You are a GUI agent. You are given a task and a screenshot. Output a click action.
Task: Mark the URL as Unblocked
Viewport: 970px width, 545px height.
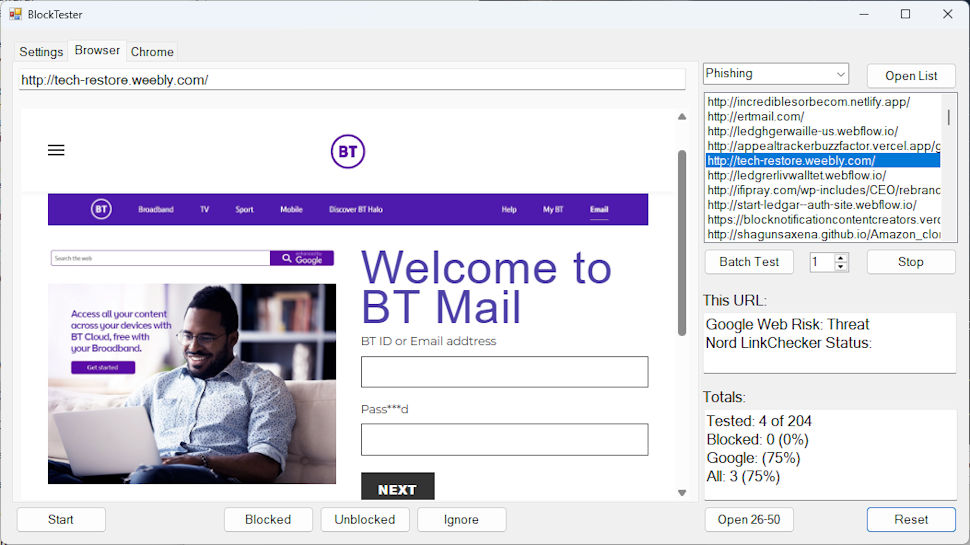tap(365, 520)
